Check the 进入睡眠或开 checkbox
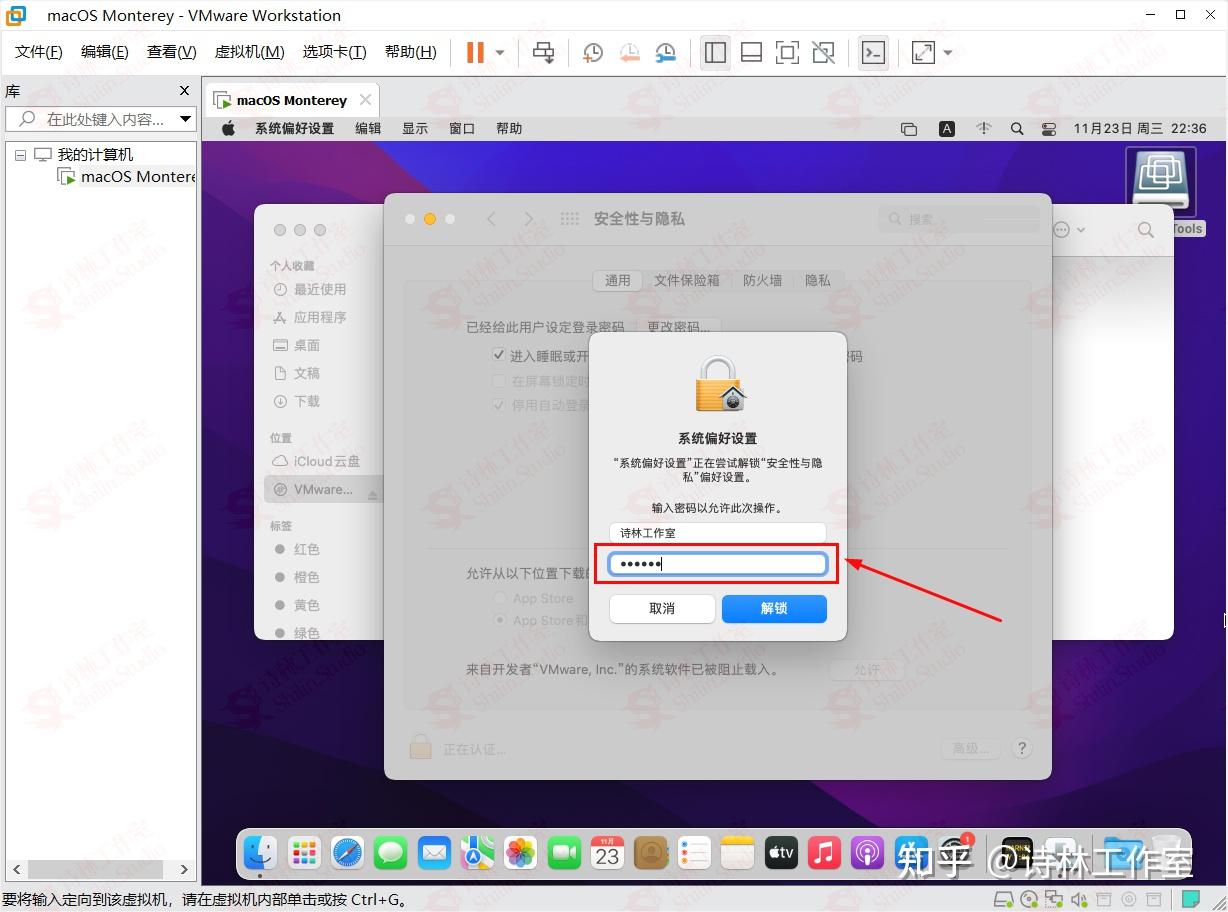Screen dimensions: 1228x912 pyautogui.click(x=497, y=355)
